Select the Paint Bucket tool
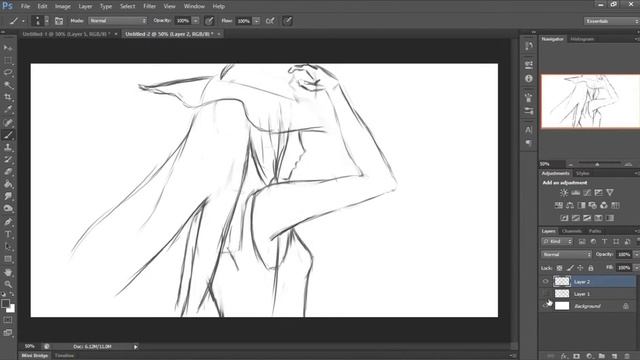 coord(8,184)
